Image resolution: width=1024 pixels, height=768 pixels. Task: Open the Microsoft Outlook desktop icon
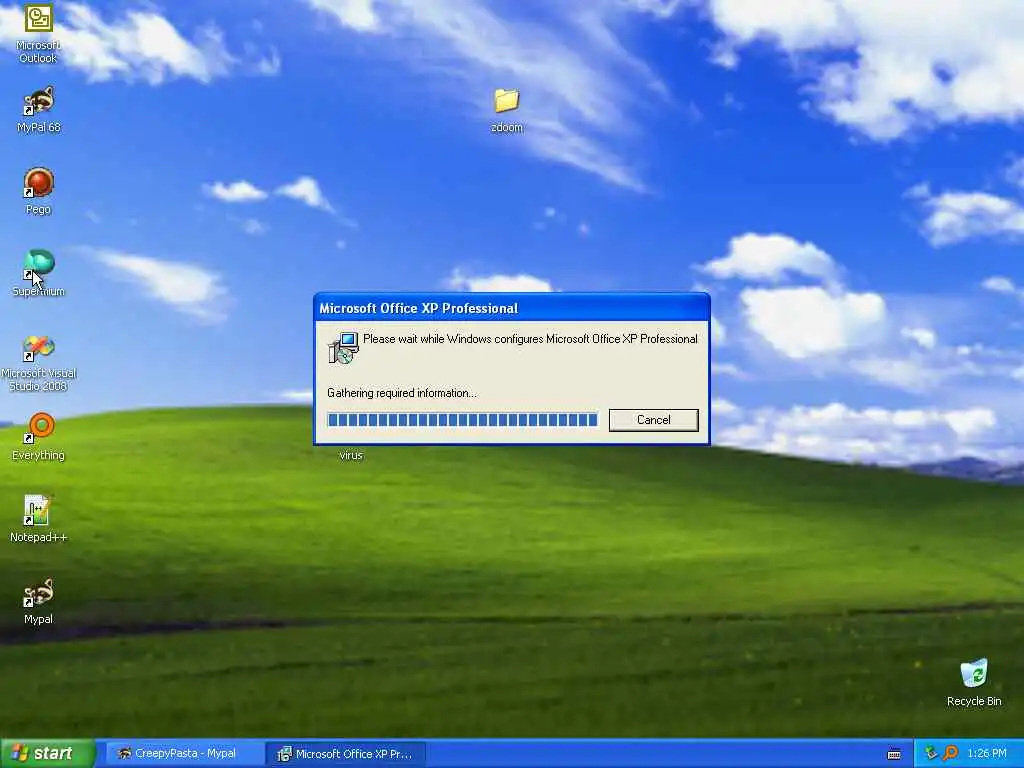[38, 33]
